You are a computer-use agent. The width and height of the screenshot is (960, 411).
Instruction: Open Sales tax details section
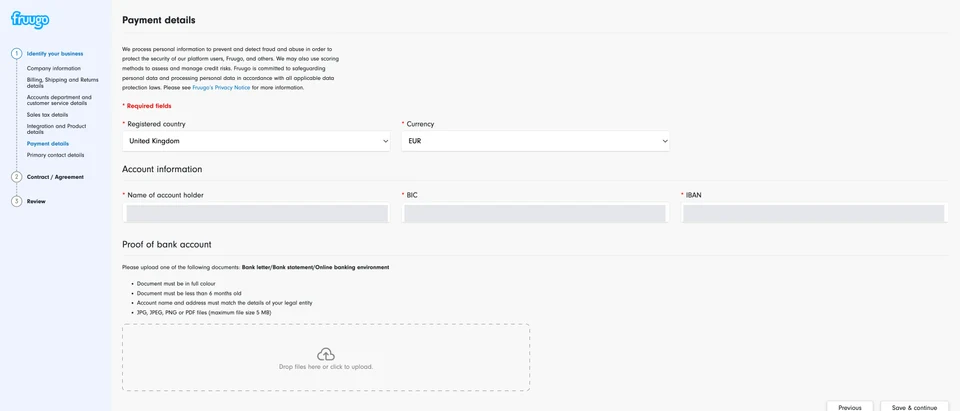pyautogui.click(x=47, y=115)
